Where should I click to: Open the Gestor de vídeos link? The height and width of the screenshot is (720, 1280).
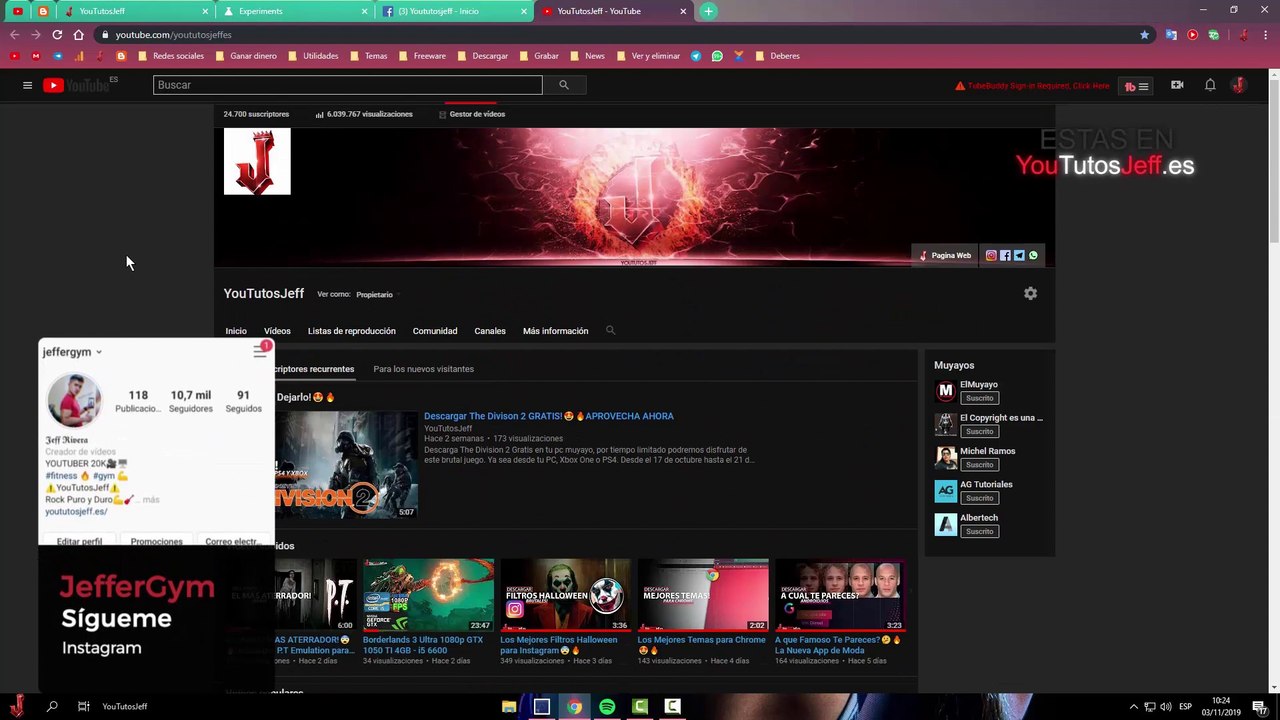coord(471,114)
